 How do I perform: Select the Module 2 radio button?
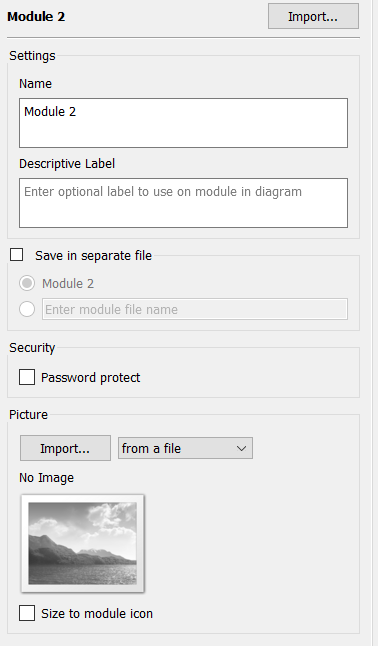(x=27, y=283)
